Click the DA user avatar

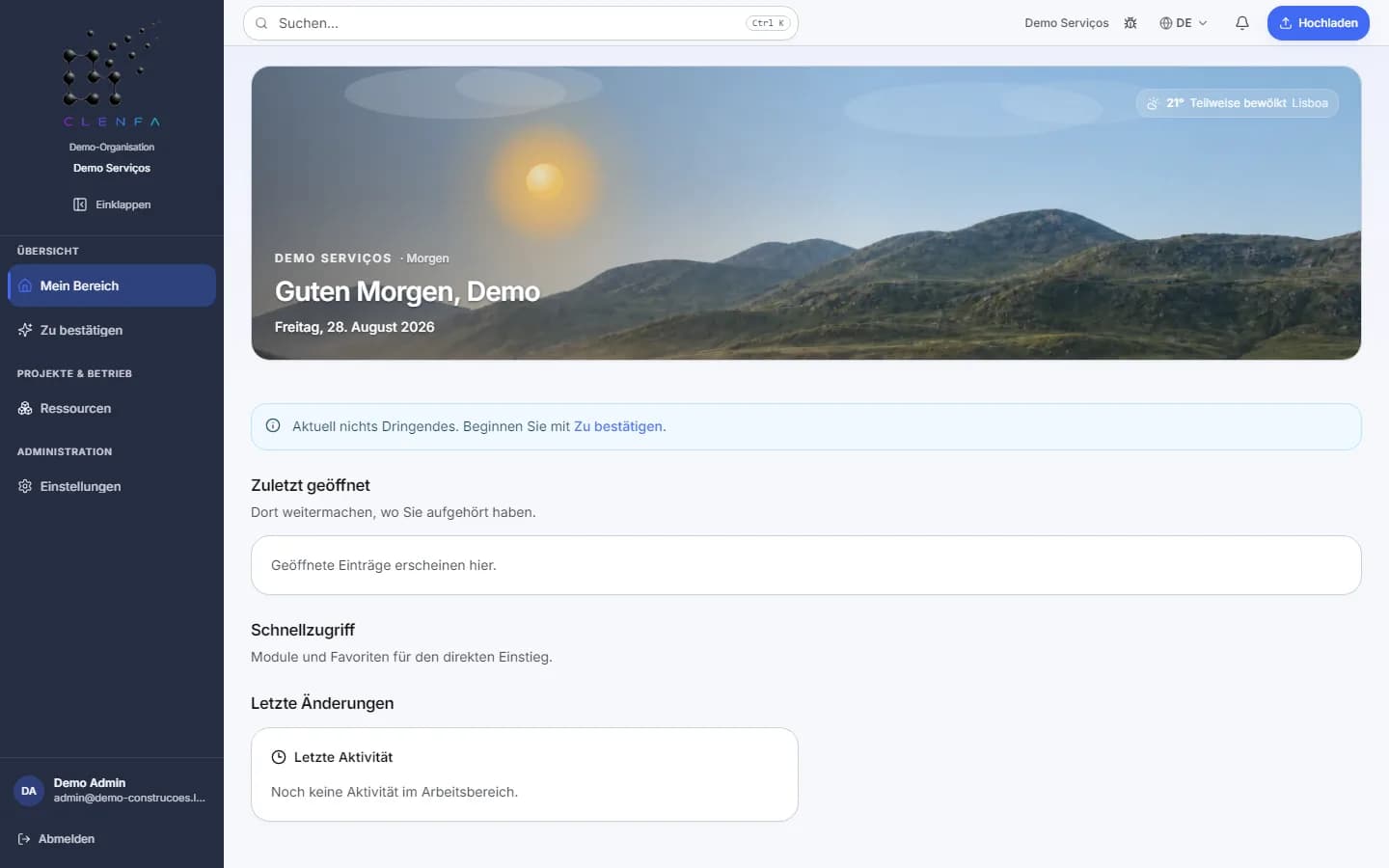29,791
